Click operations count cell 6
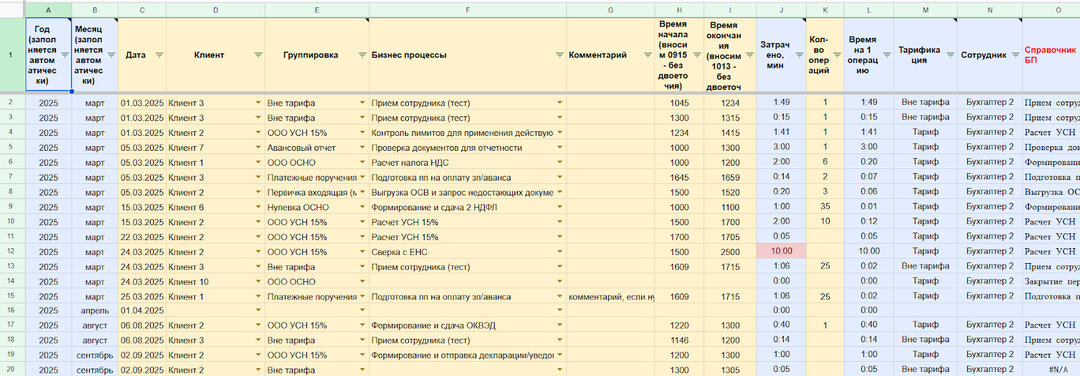Viewport: 1080px width, 376px height. coord(825,163)
